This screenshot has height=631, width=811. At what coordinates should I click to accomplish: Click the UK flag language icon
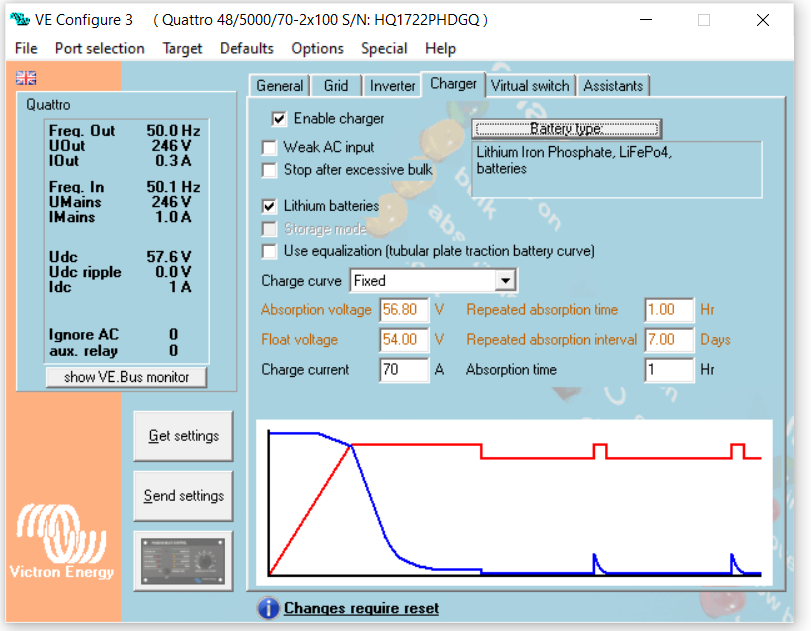point(26,78)
